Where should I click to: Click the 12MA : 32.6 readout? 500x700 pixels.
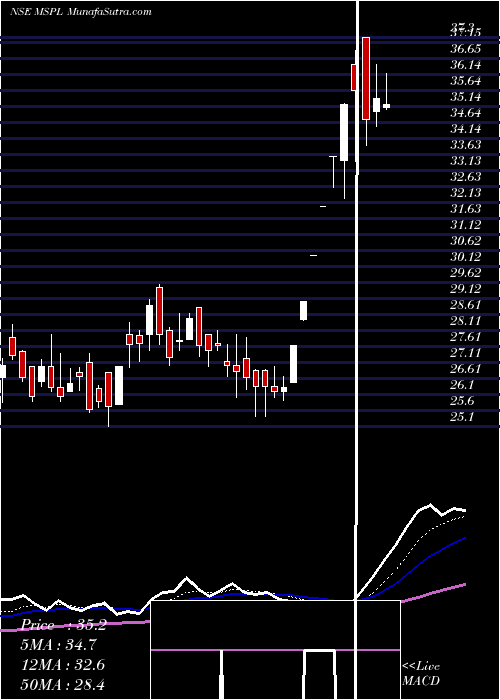click(x=63, y=665)
